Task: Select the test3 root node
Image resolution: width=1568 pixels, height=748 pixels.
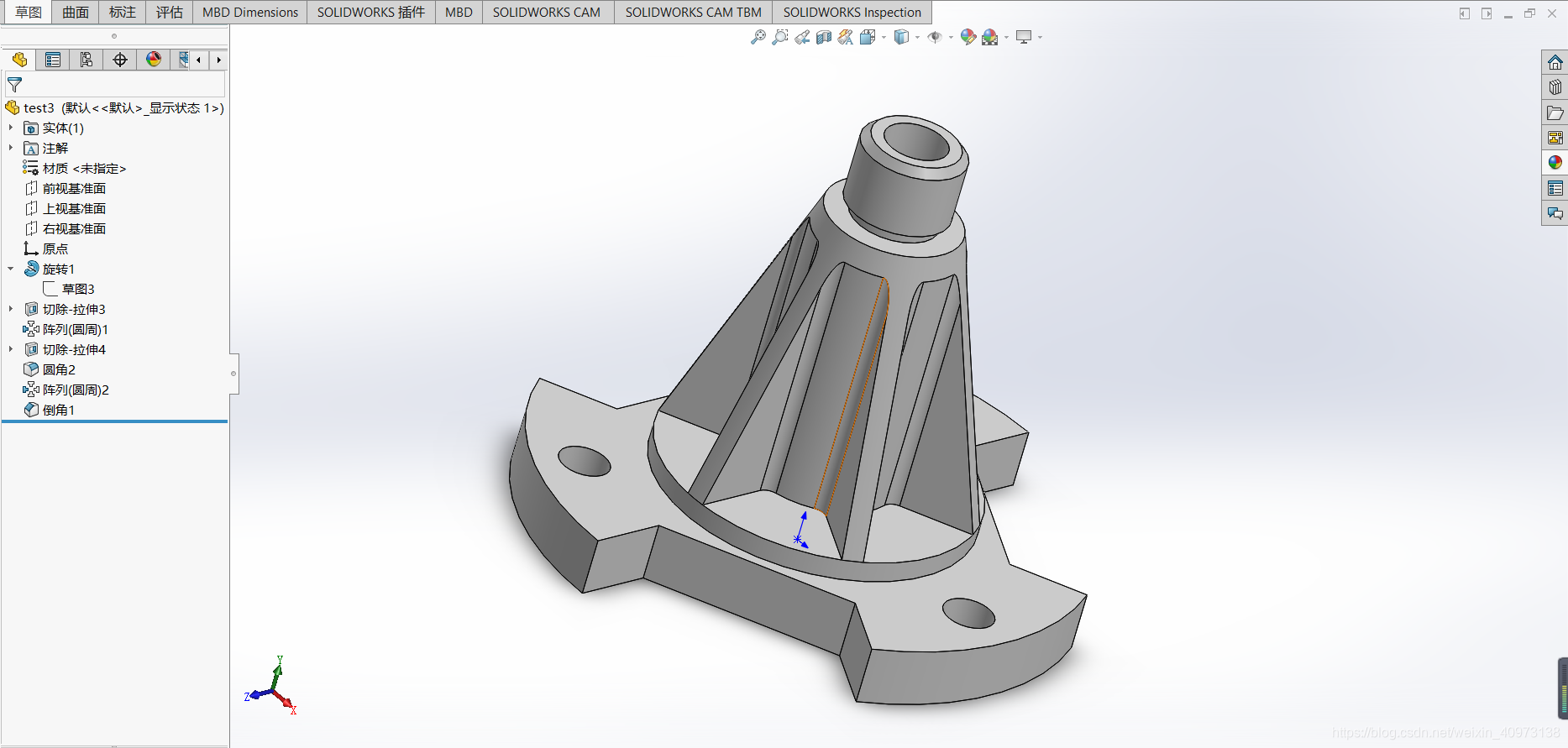Action: [x=114, y=107]
